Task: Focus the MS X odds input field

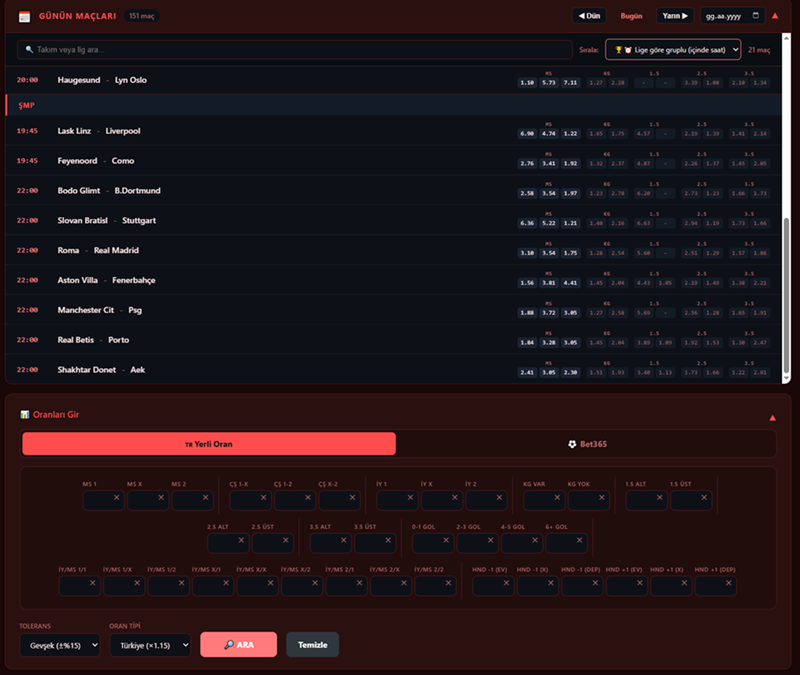Action: 148,500
